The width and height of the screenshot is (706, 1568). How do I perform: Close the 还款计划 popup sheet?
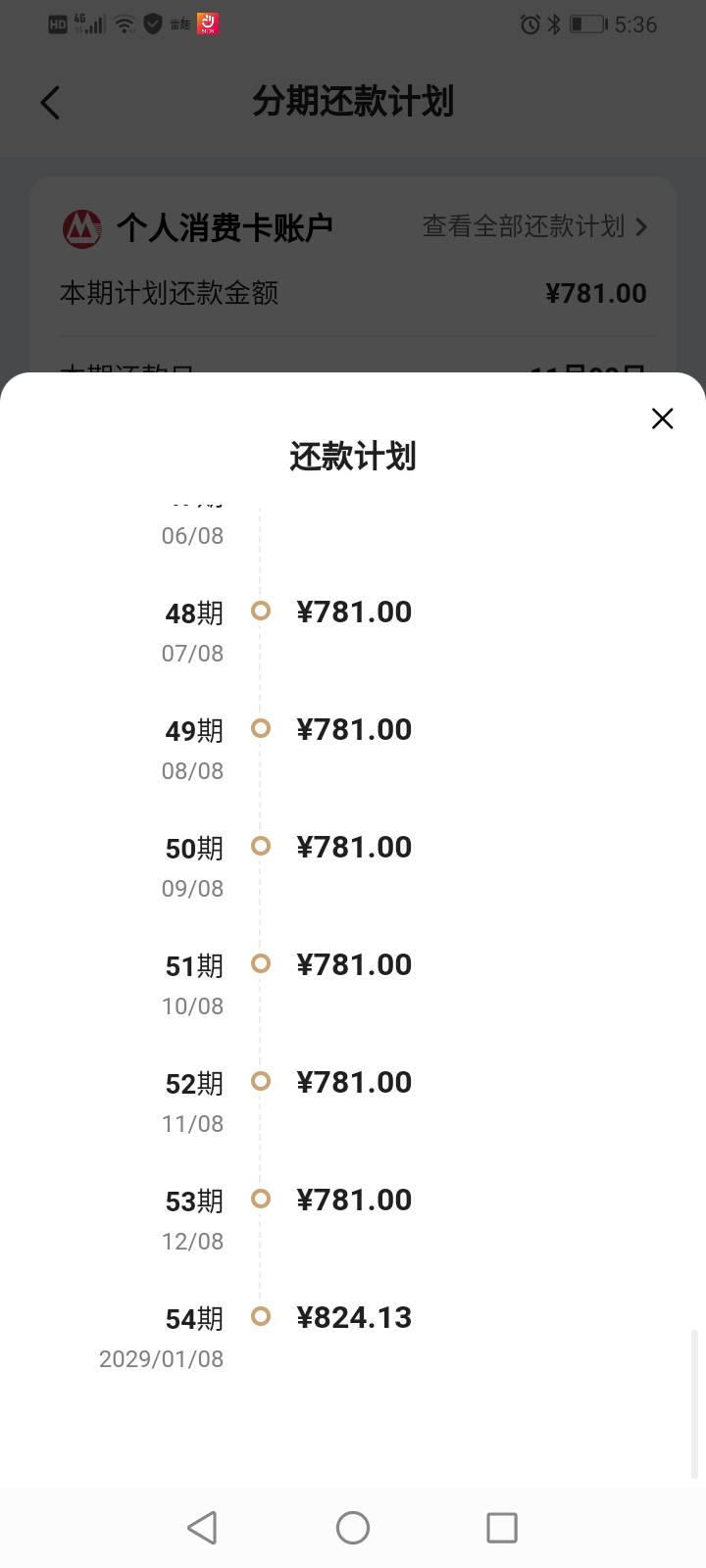pyautogui.click(x=662, y=418)
